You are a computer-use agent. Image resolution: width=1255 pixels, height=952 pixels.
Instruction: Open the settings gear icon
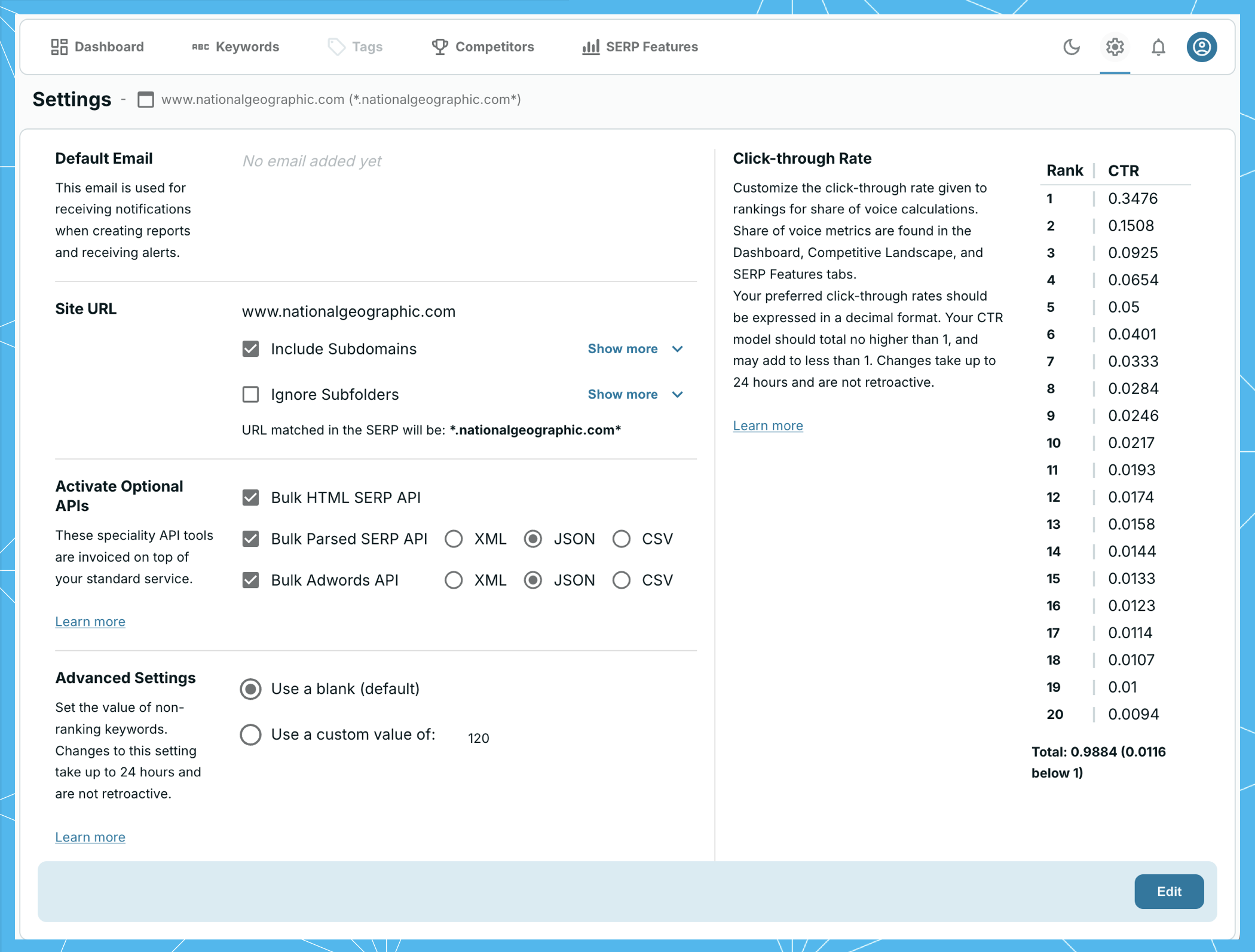1115,47
